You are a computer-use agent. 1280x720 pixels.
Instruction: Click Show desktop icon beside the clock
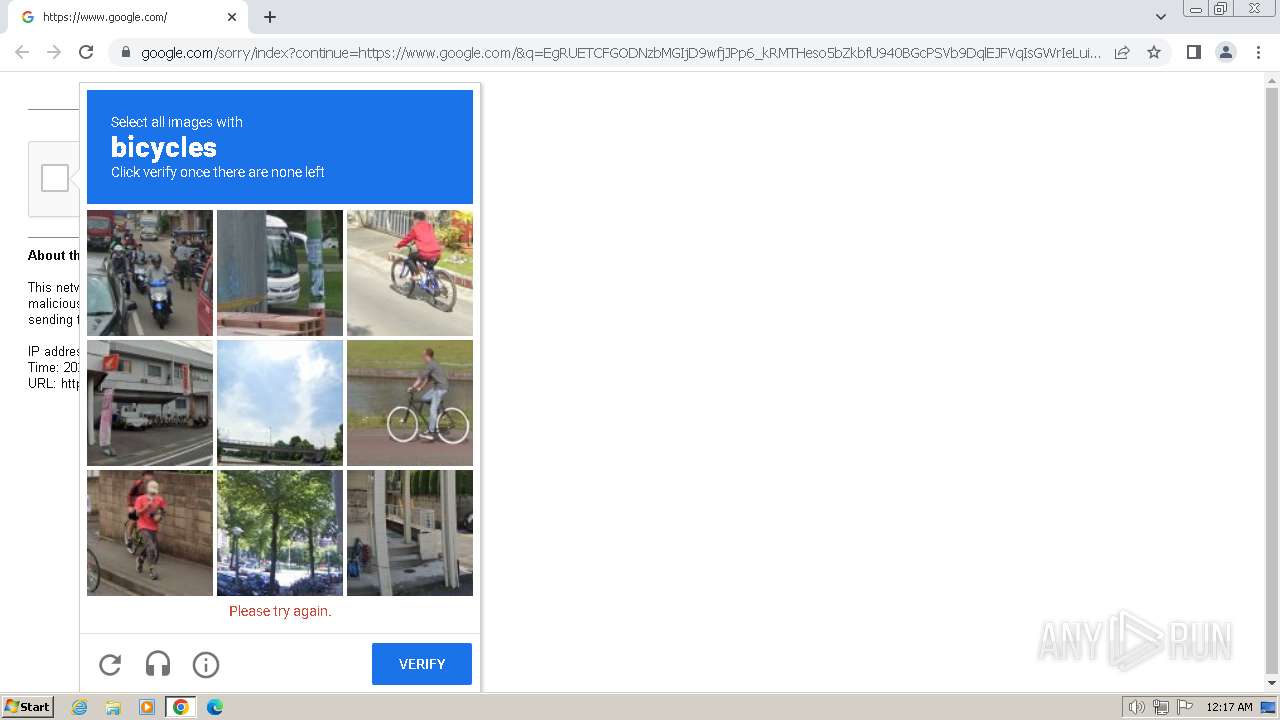(x=1269, y=707)
